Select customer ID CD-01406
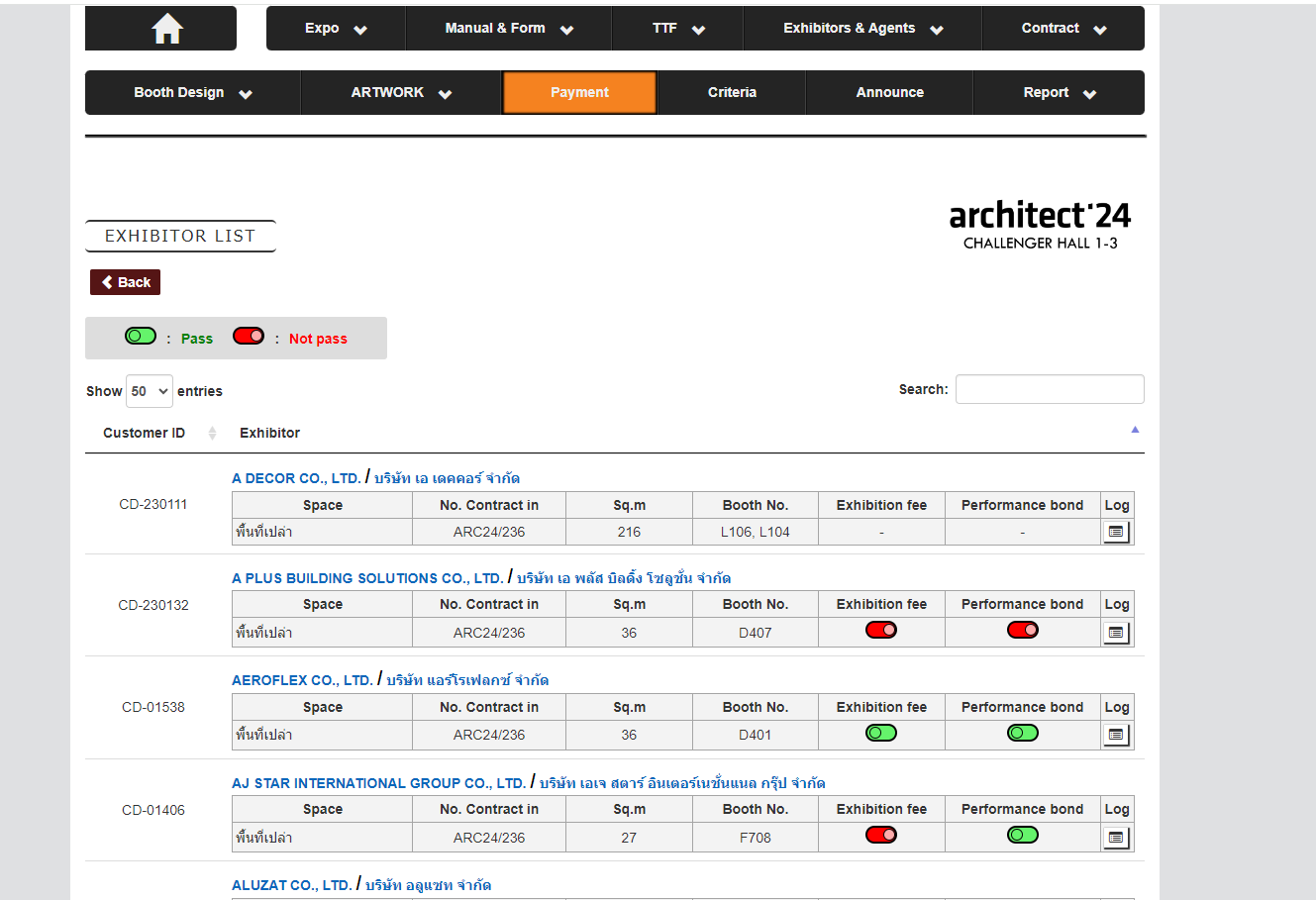 153,810
